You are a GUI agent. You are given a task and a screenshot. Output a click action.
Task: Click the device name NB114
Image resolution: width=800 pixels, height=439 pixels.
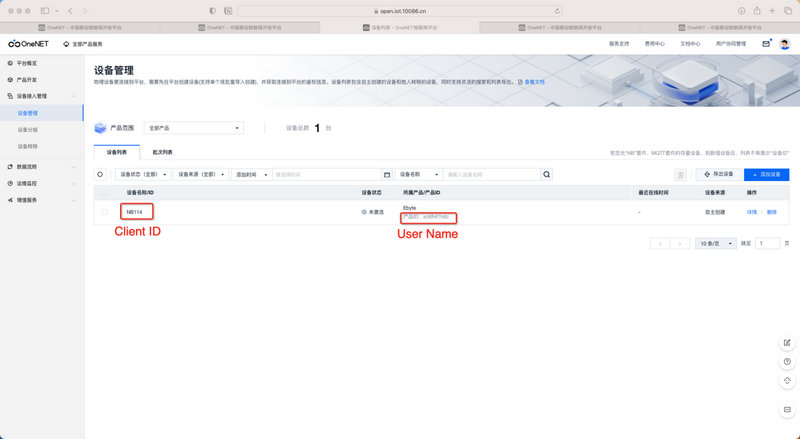pyautogui.click(x=135, y=212)
